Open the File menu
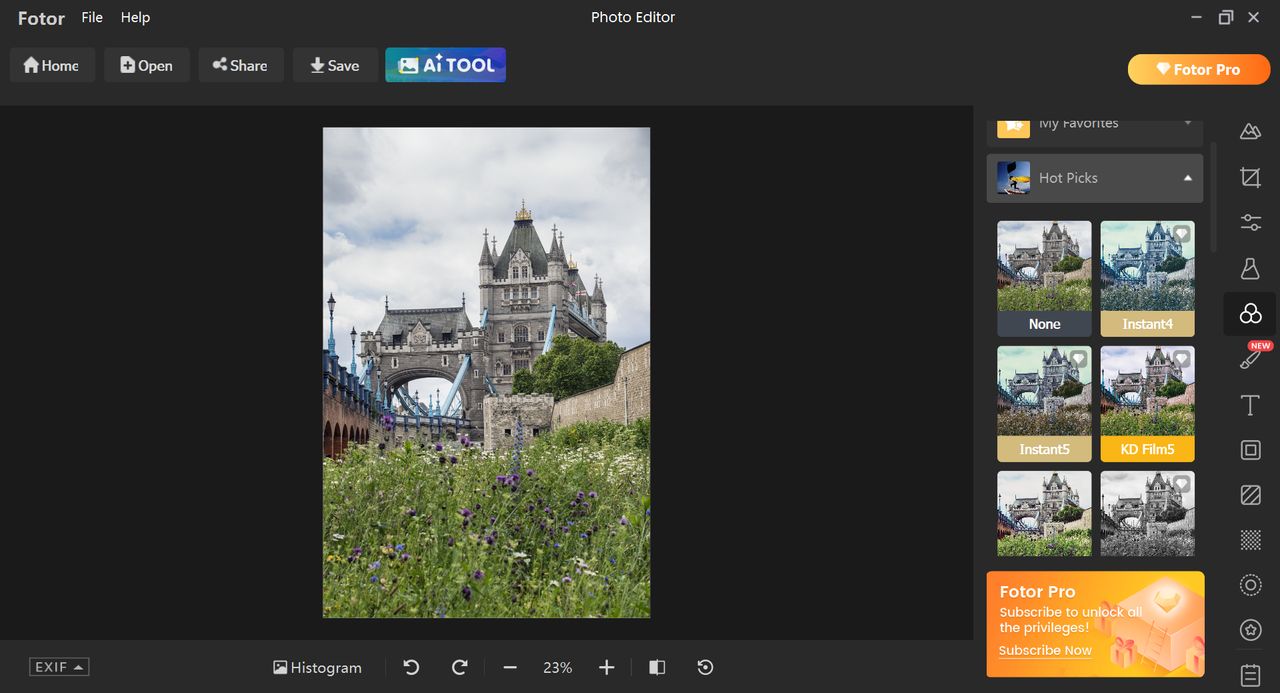 [x=92, y=17]
